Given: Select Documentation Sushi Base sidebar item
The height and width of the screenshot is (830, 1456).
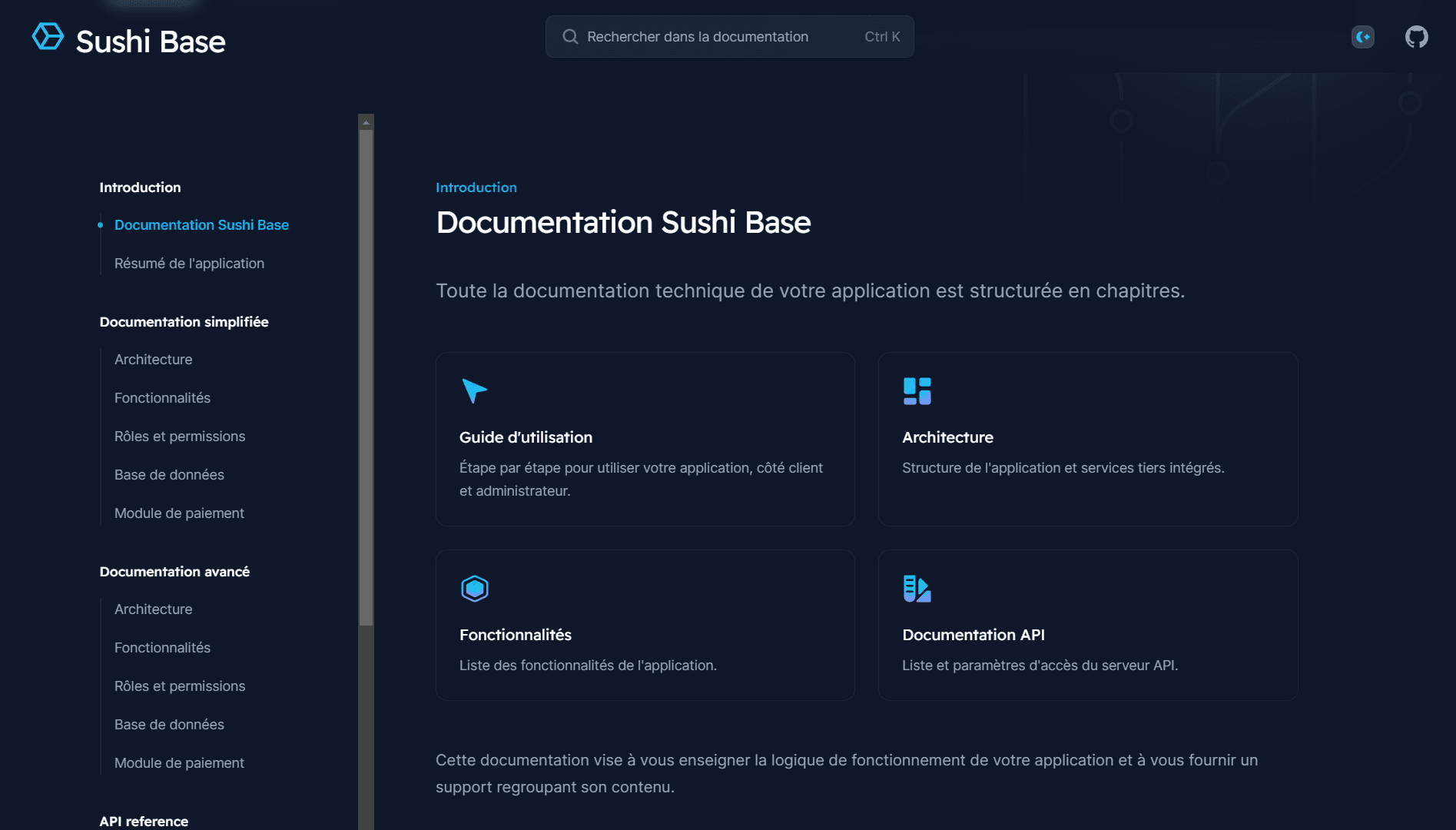Looking at the screenshot, I should 201,225.
